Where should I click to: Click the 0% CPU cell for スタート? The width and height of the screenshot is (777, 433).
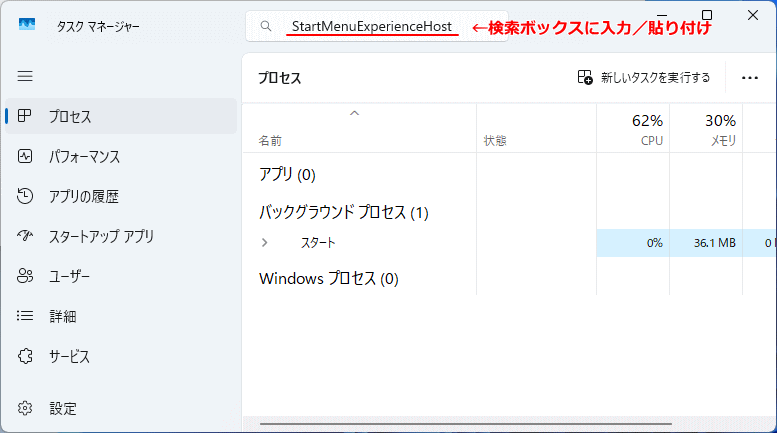[633, 243]
